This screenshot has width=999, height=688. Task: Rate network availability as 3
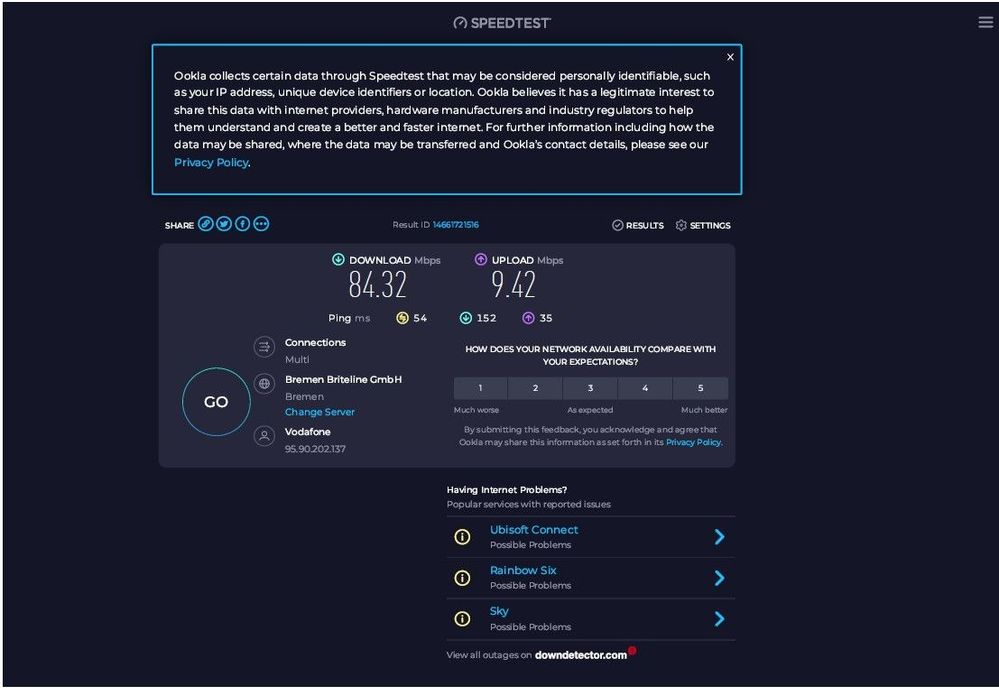pos(591,388)
